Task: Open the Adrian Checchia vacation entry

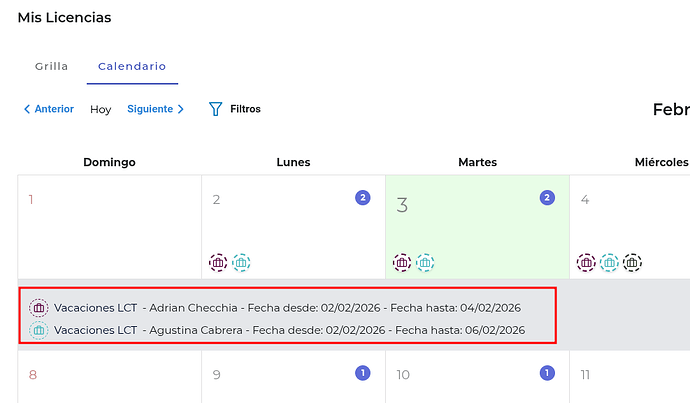Action: pos(287,307)
